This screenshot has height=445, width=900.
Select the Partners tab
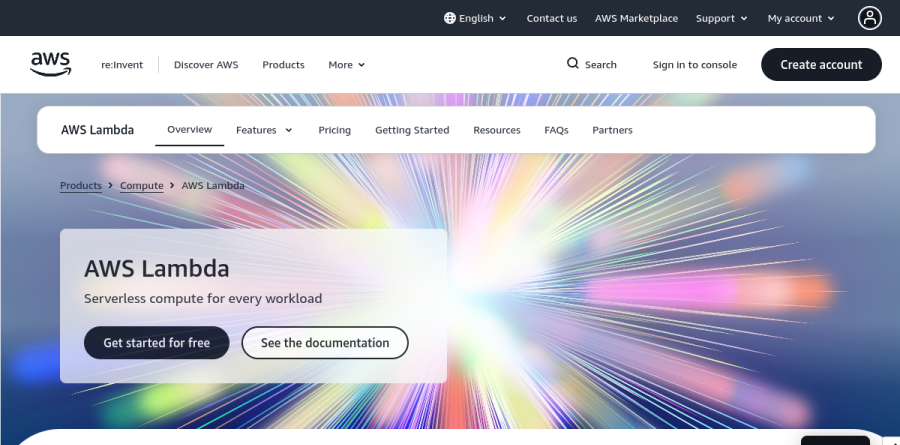pos(612,130)
